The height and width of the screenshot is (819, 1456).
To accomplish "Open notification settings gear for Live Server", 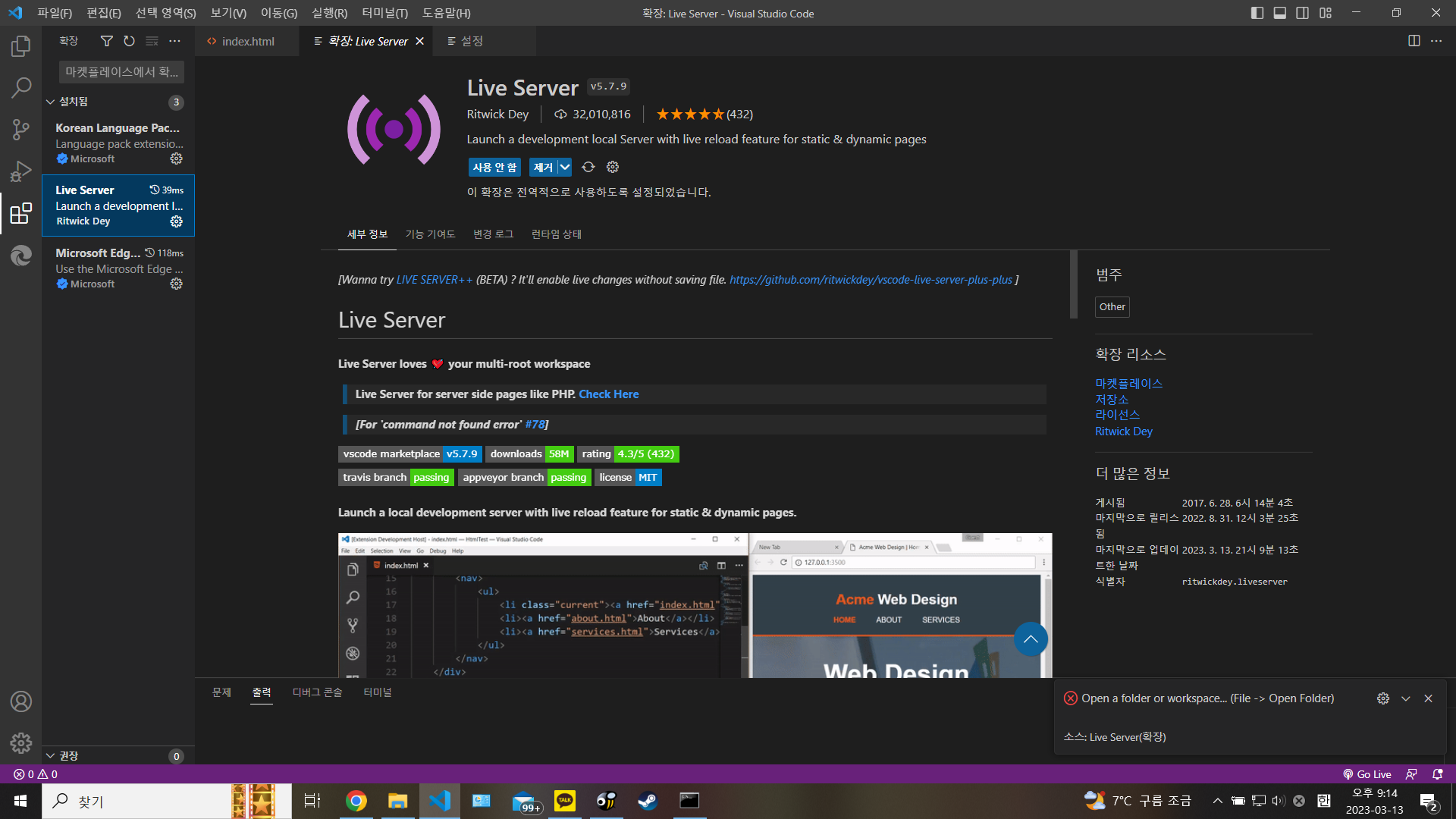I will tap(1383, 698).
